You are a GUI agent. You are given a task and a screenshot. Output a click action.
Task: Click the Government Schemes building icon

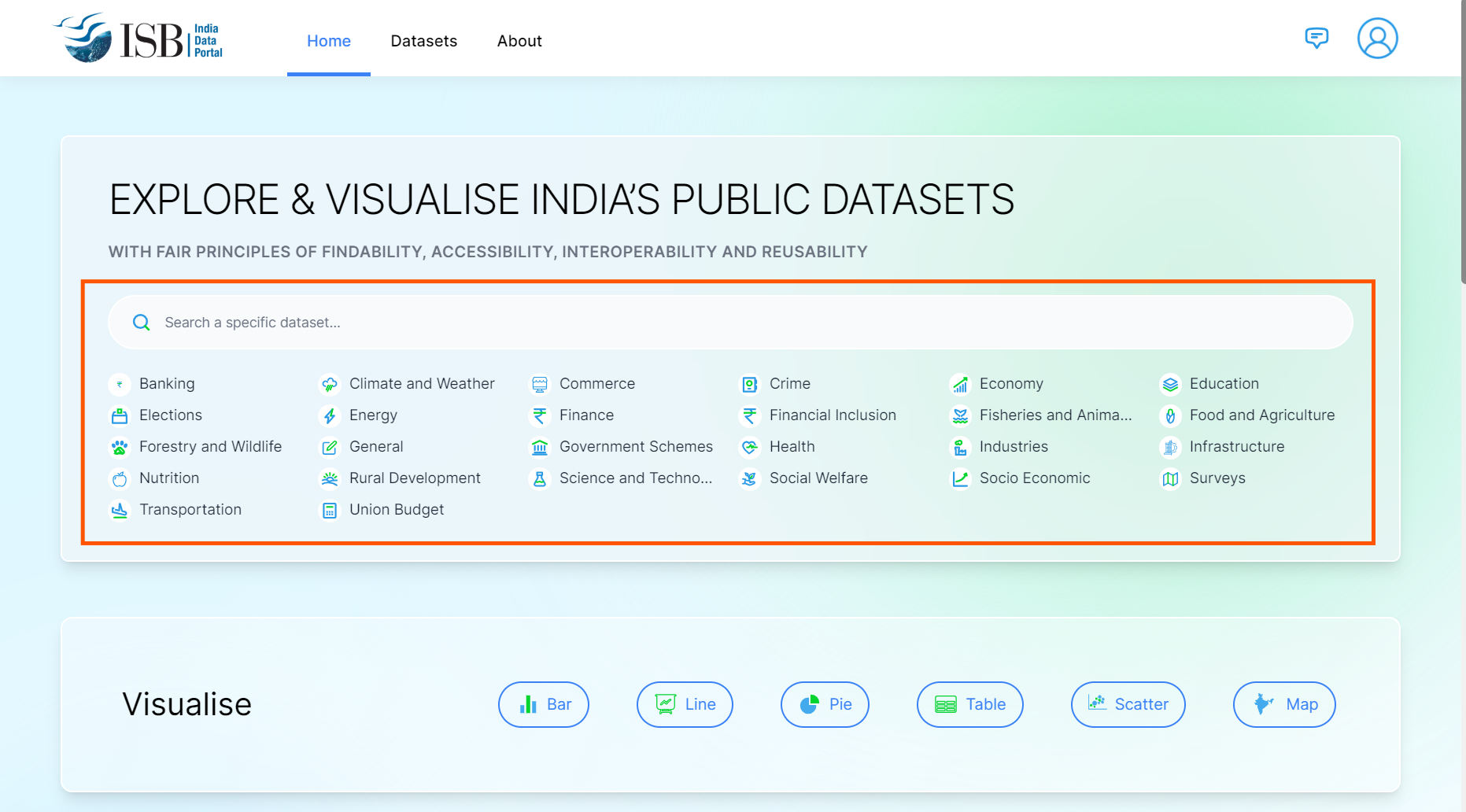[x=540, y=447]
